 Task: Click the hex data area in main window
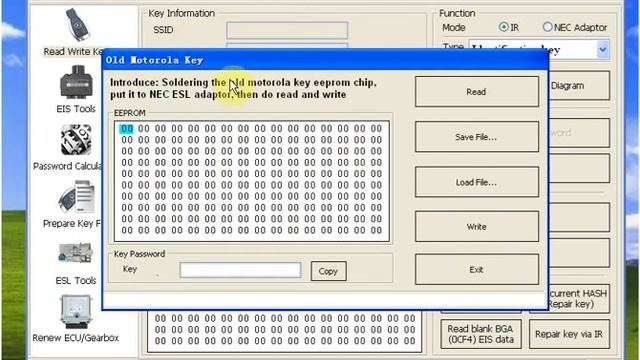pyautogui.click(x=284, y=330)
